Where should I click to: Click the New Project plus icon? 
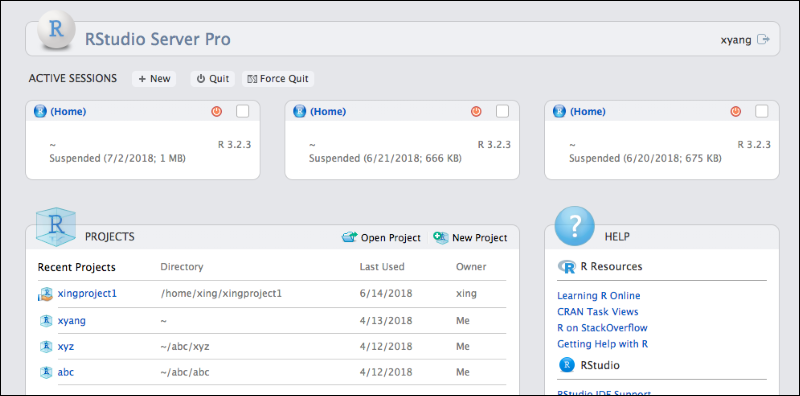440,237
